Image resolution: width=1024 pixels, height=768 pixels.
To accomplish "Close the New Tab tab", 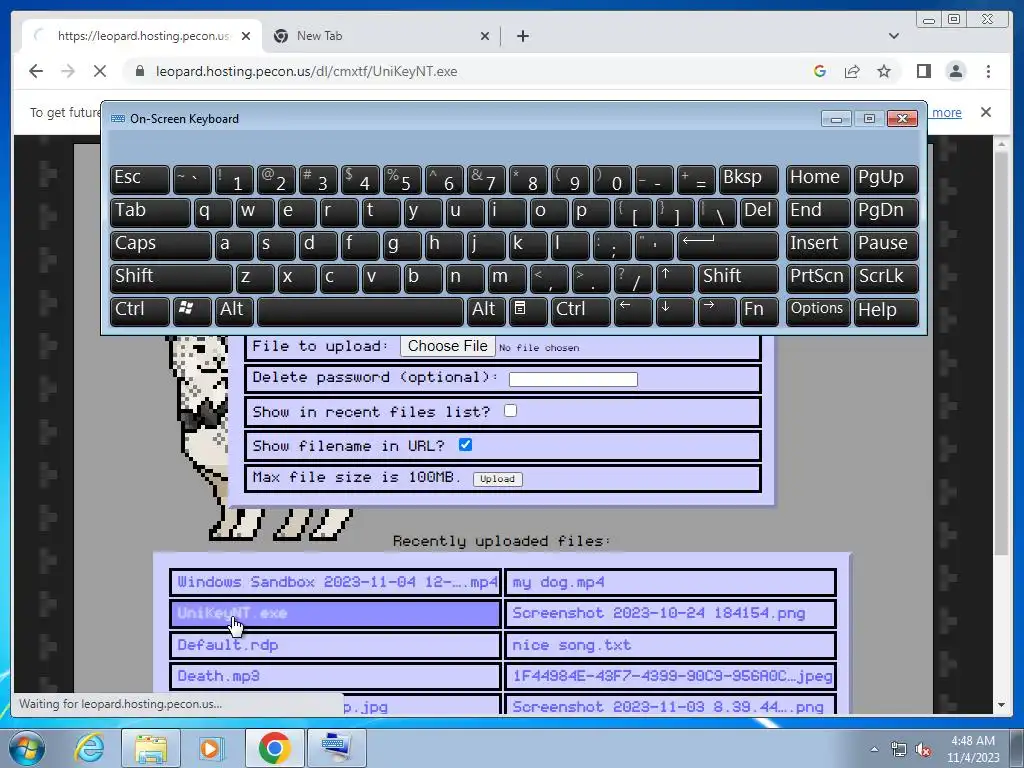I will (485, 36).
